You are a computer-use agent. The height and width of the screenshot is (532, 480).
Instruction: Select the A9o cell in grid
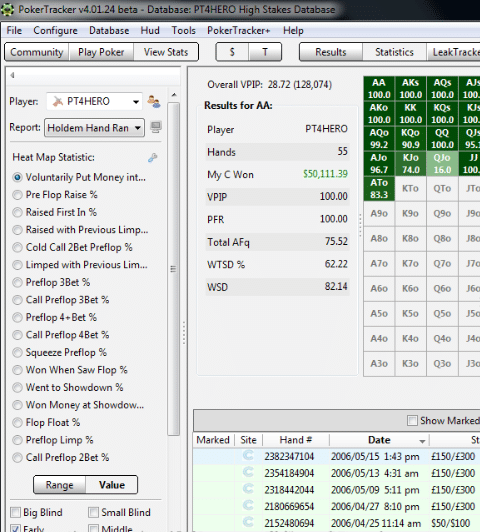click(379, 213)
